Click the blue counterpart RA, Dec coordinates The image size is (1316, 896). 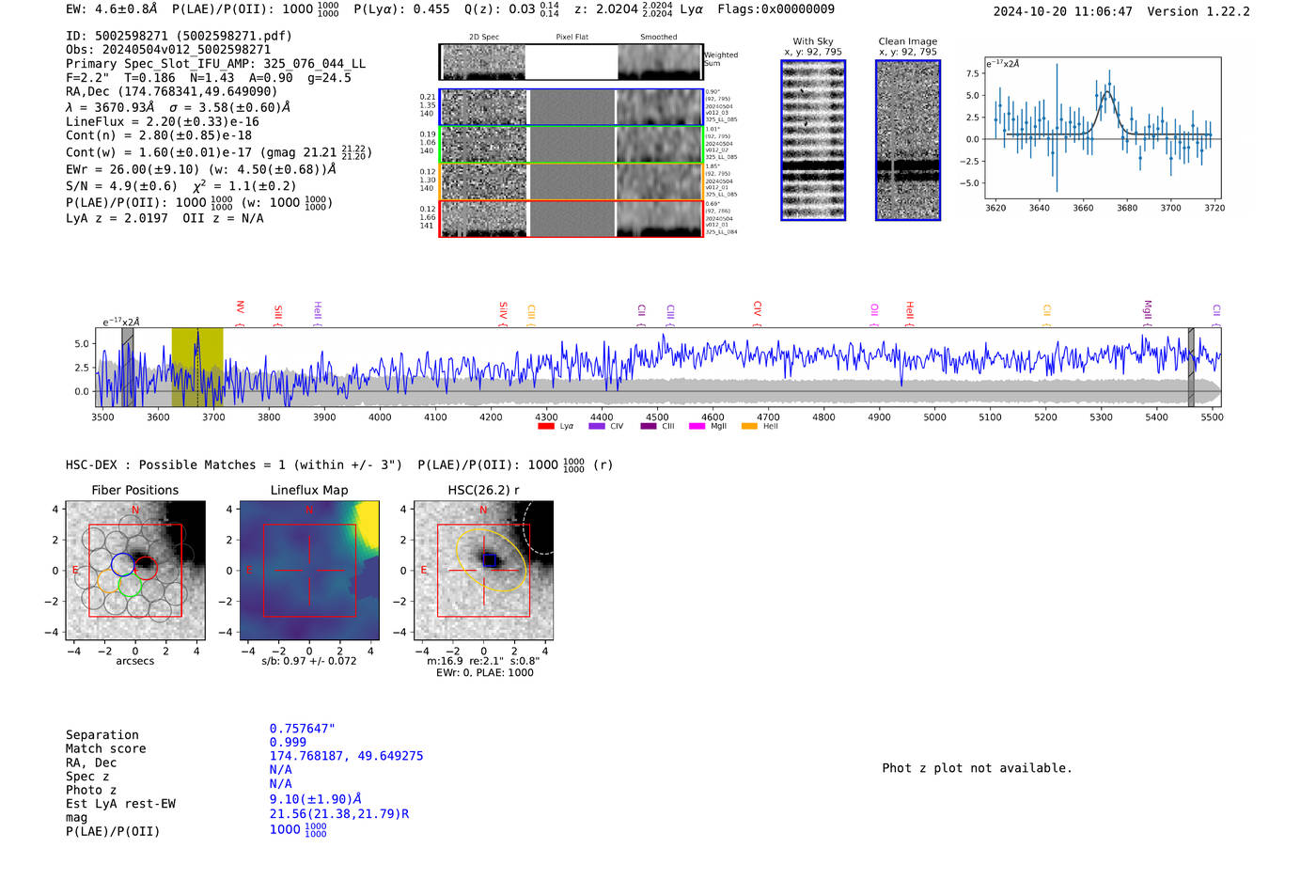[346, 756]
